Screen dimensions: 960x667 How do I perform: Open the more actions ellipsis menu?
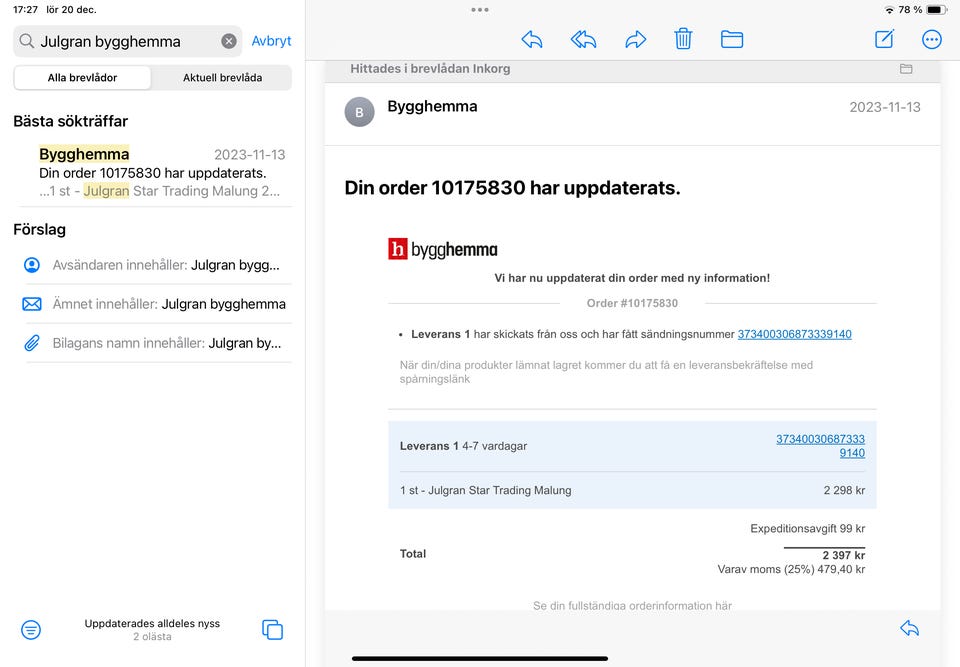[932, 40]
